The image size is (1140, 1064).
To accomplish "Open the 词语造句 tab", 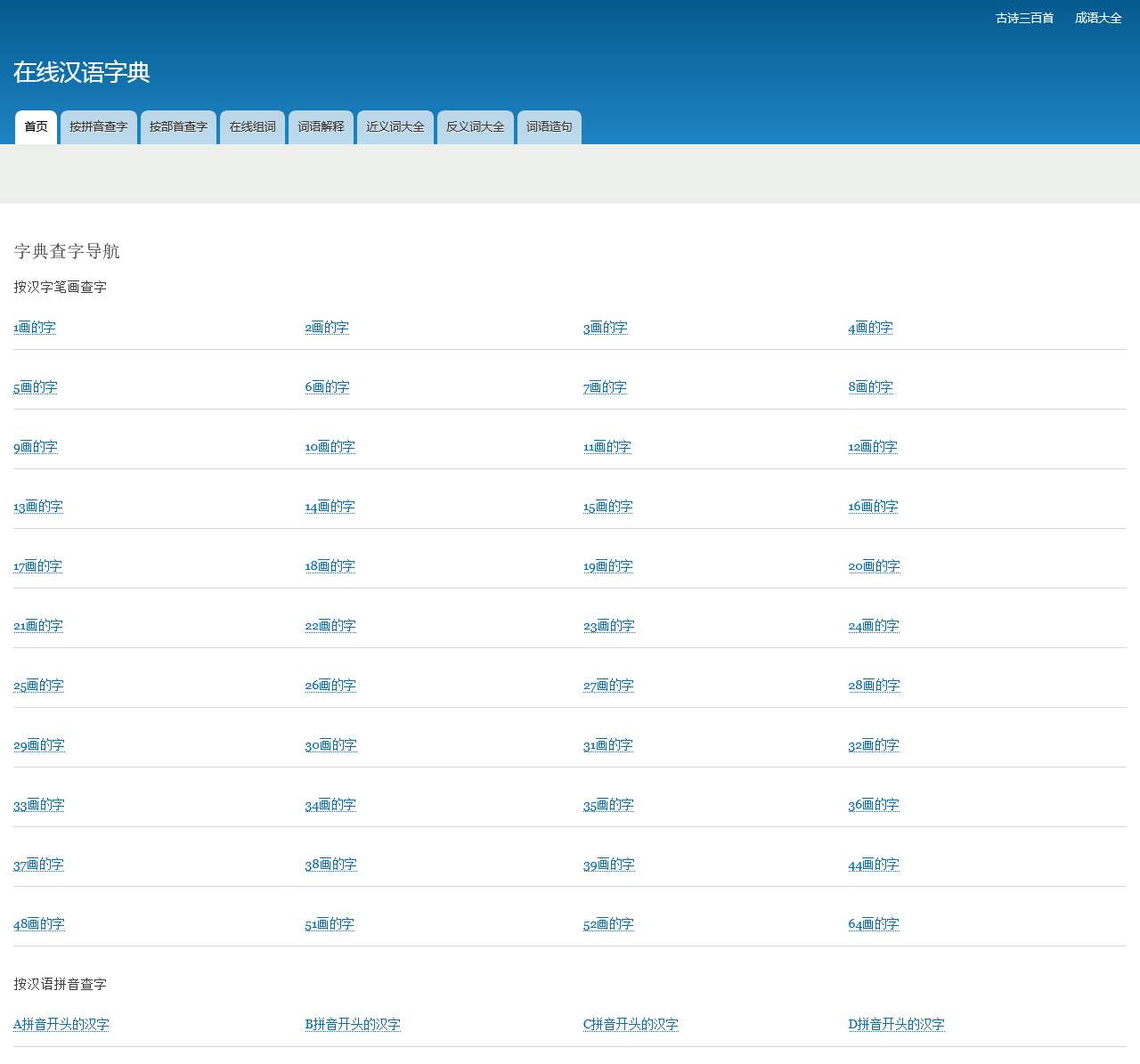I will pos(549,126).
